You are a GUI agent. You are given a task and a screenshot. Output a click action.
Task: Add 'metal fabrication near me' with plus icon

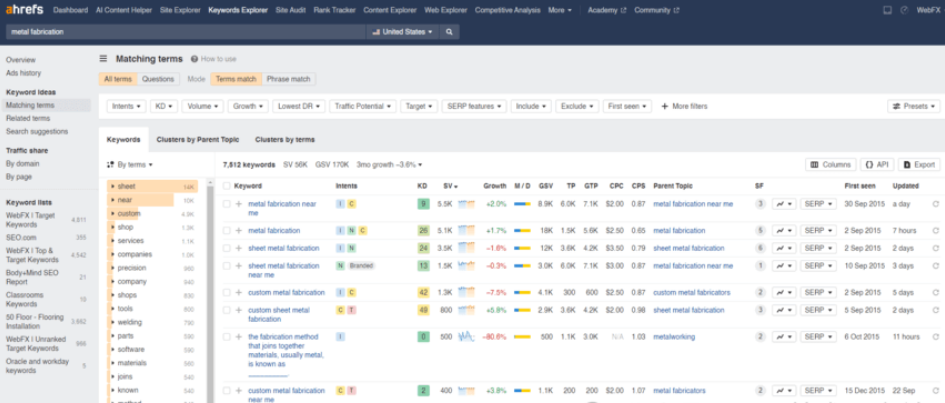pos(238,204)
